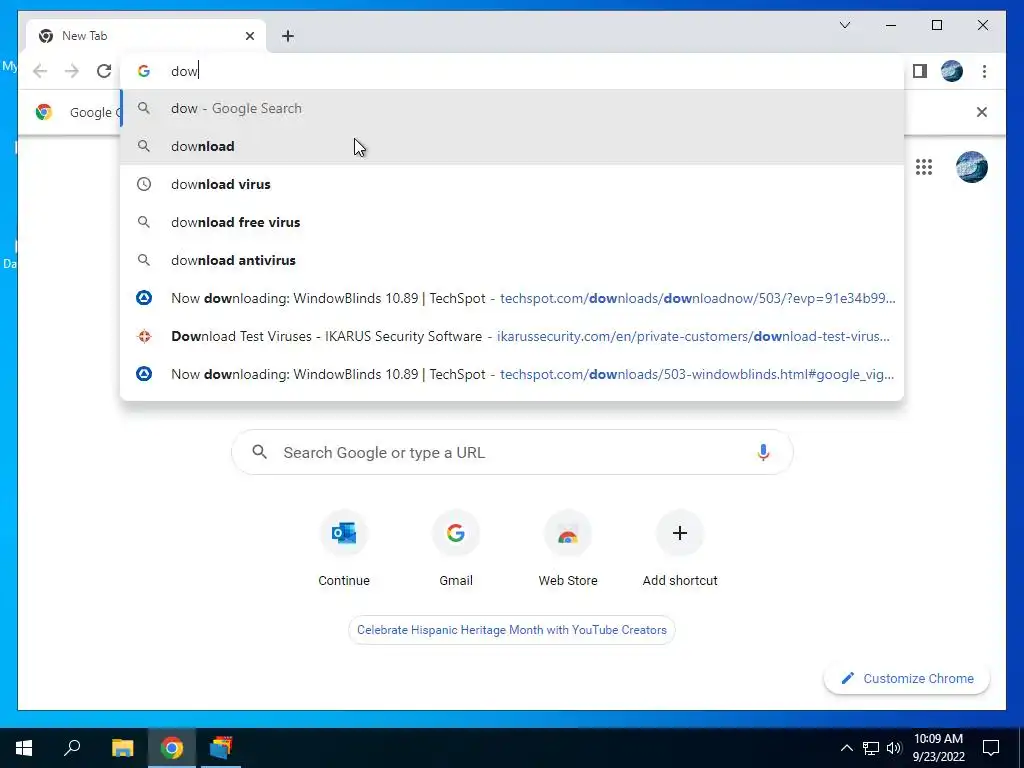This screenshot has width=1024, height=768.
Task: Click the Add shortcut button
Action: 680,550
